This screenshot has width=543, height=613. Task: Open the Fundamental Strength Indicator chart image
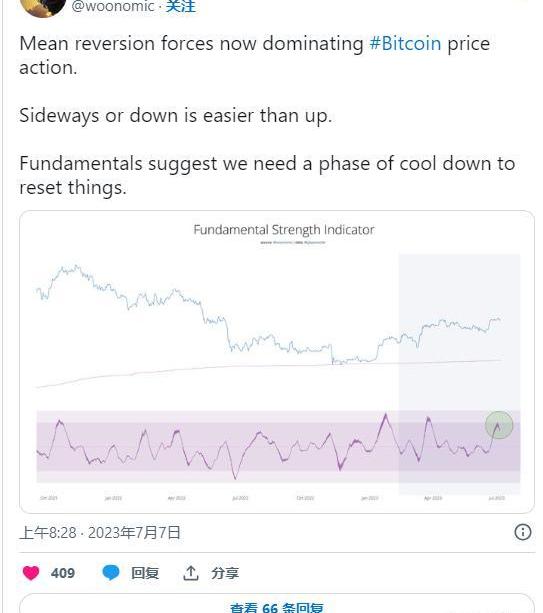(x=277, y=362)
